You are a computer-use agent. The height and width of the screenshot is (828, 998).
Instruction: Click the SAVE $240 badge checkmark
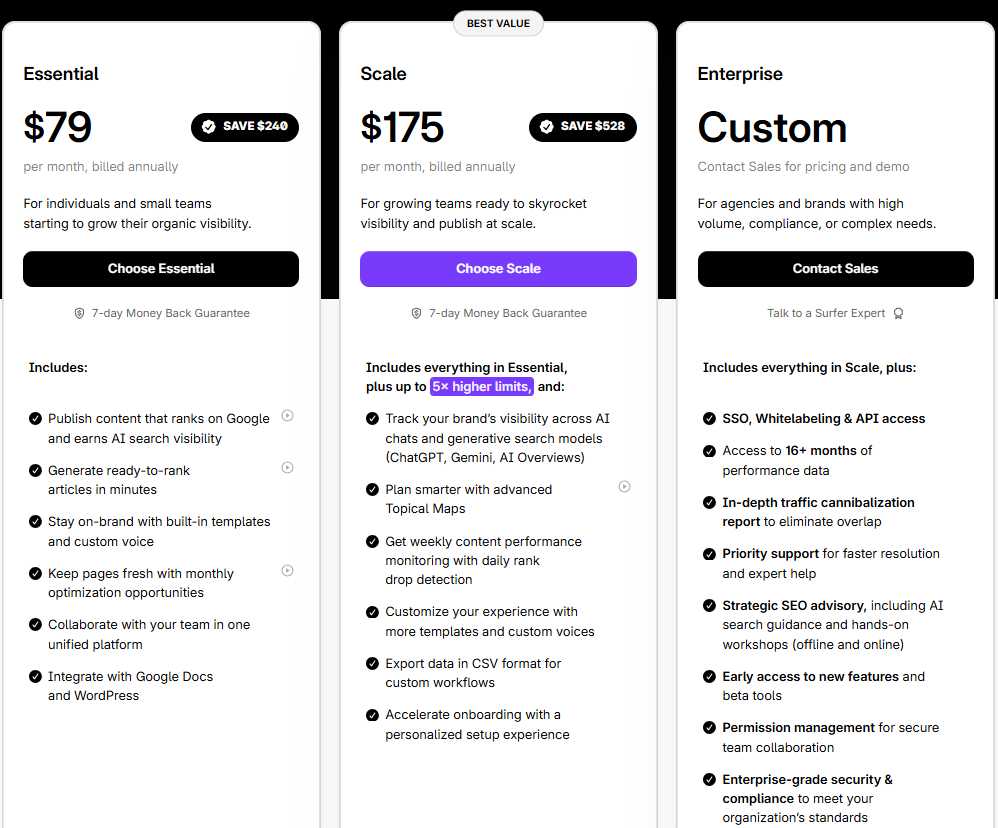tap(209, 127)
